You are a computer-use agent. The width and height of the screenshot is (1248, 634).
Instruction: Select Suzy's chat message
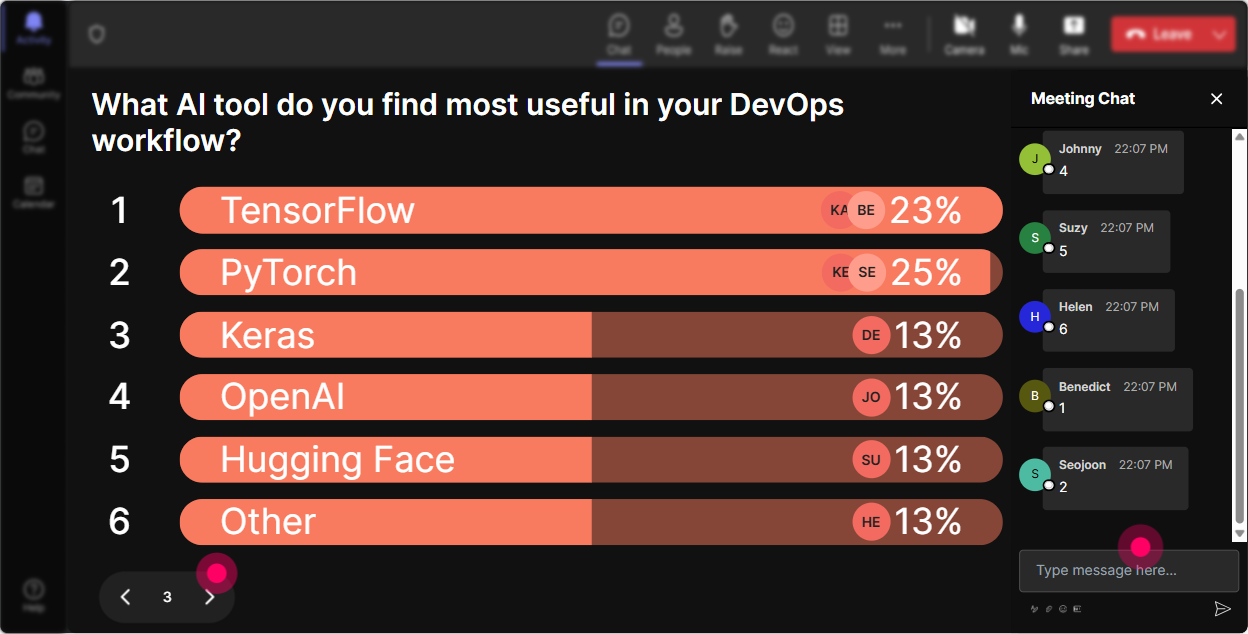[x=1106, y=241]
